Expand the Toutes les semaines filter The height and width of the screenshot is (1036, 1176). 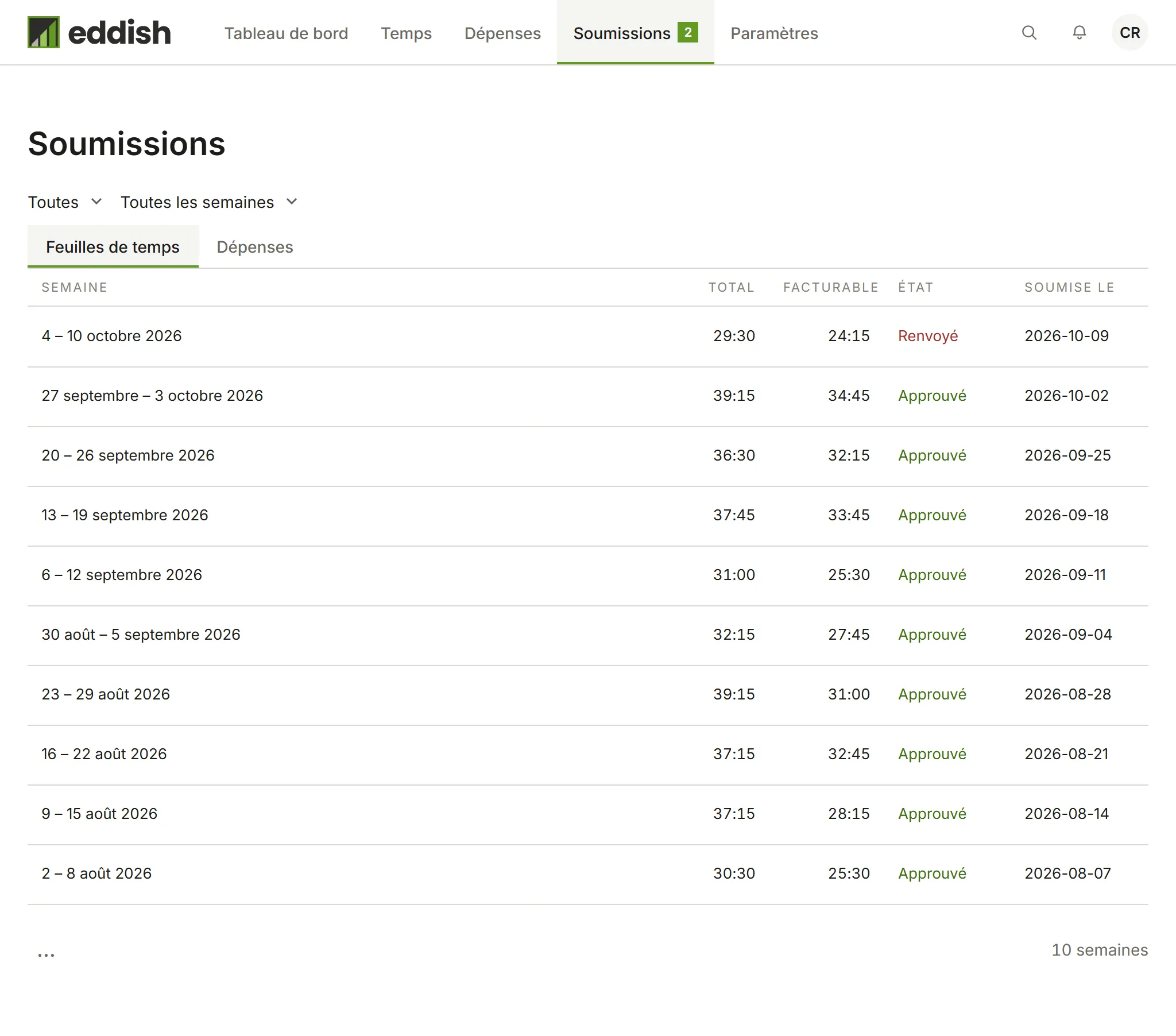pyautogui.click(x=209, y=202)
